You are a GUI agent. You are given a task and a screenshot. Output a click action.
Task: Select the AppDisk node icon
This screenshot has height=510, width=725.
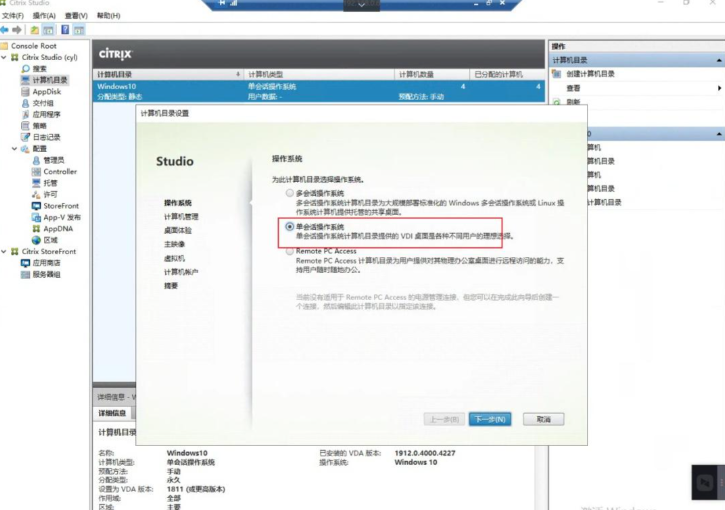click(26, 91)
